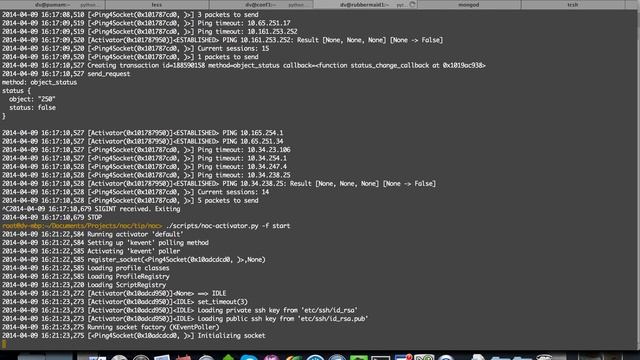Click 'Ping timeout: 10.34.23.106' line

pyautogui.click(x=146, y=150)
